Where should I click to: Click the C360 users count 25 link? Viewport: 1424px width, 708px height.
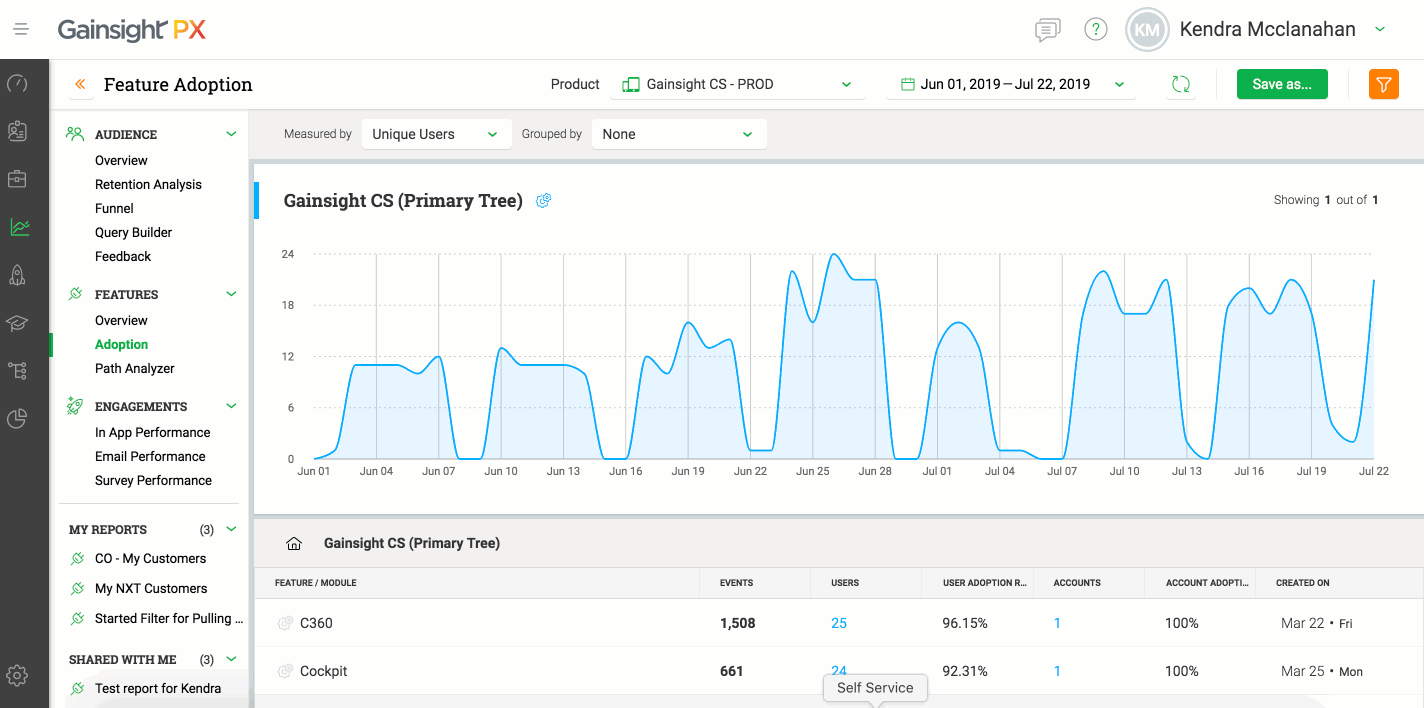click(x=838, y=623)
